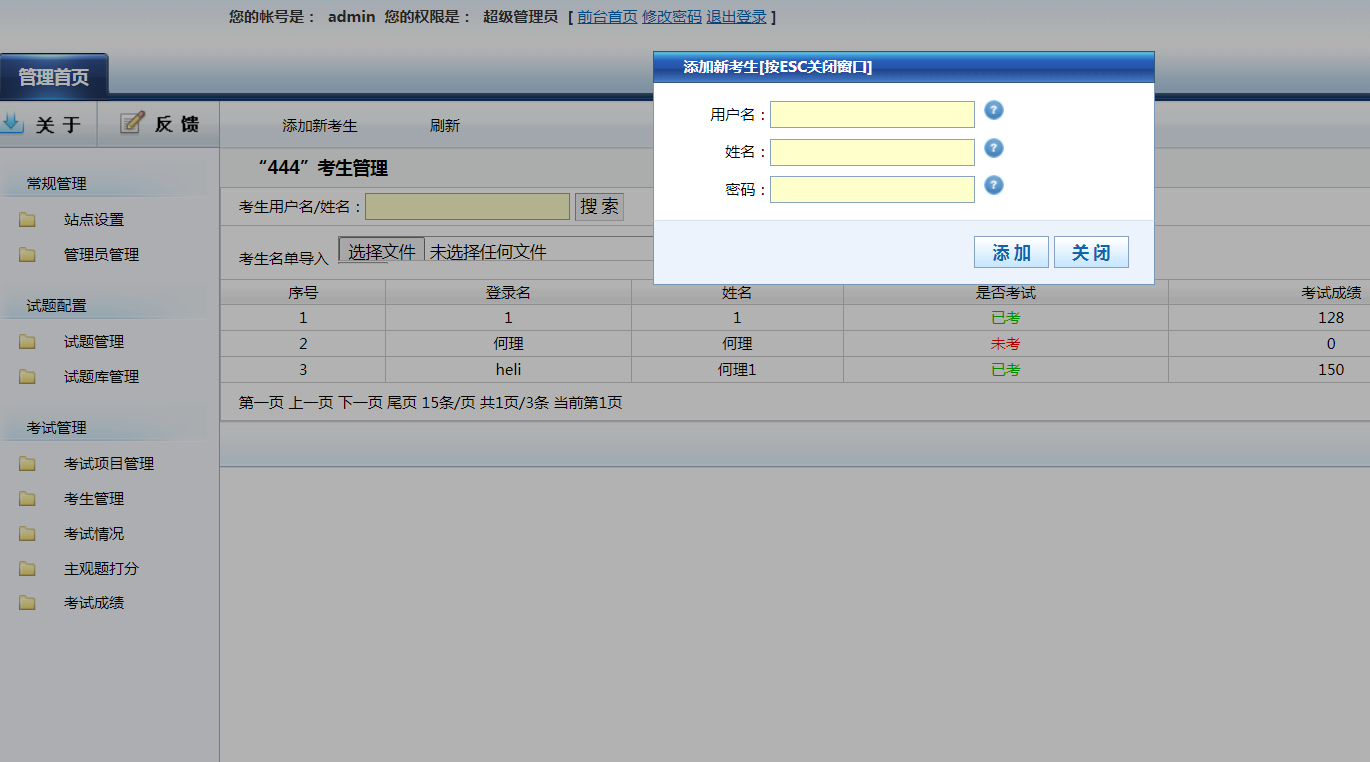Click the 关闭 button in the dialog

tap(1091, 253)
